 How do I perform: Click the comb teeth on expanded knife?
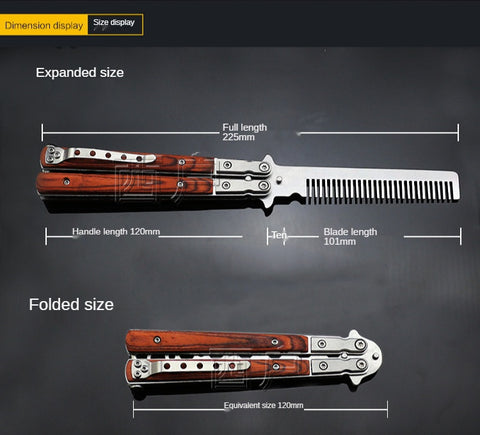click(380, 191)
